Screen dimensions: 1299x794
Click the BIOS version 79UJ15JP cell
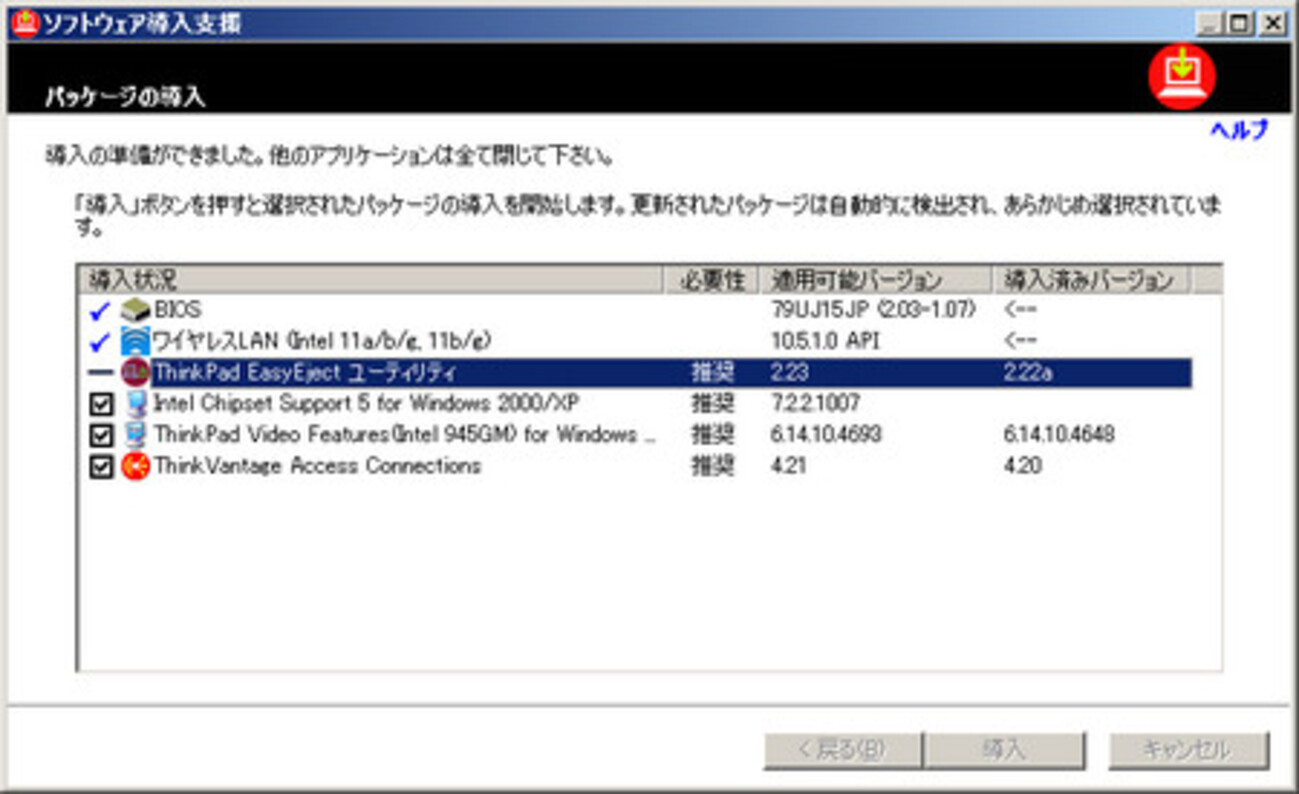point(873,310)
